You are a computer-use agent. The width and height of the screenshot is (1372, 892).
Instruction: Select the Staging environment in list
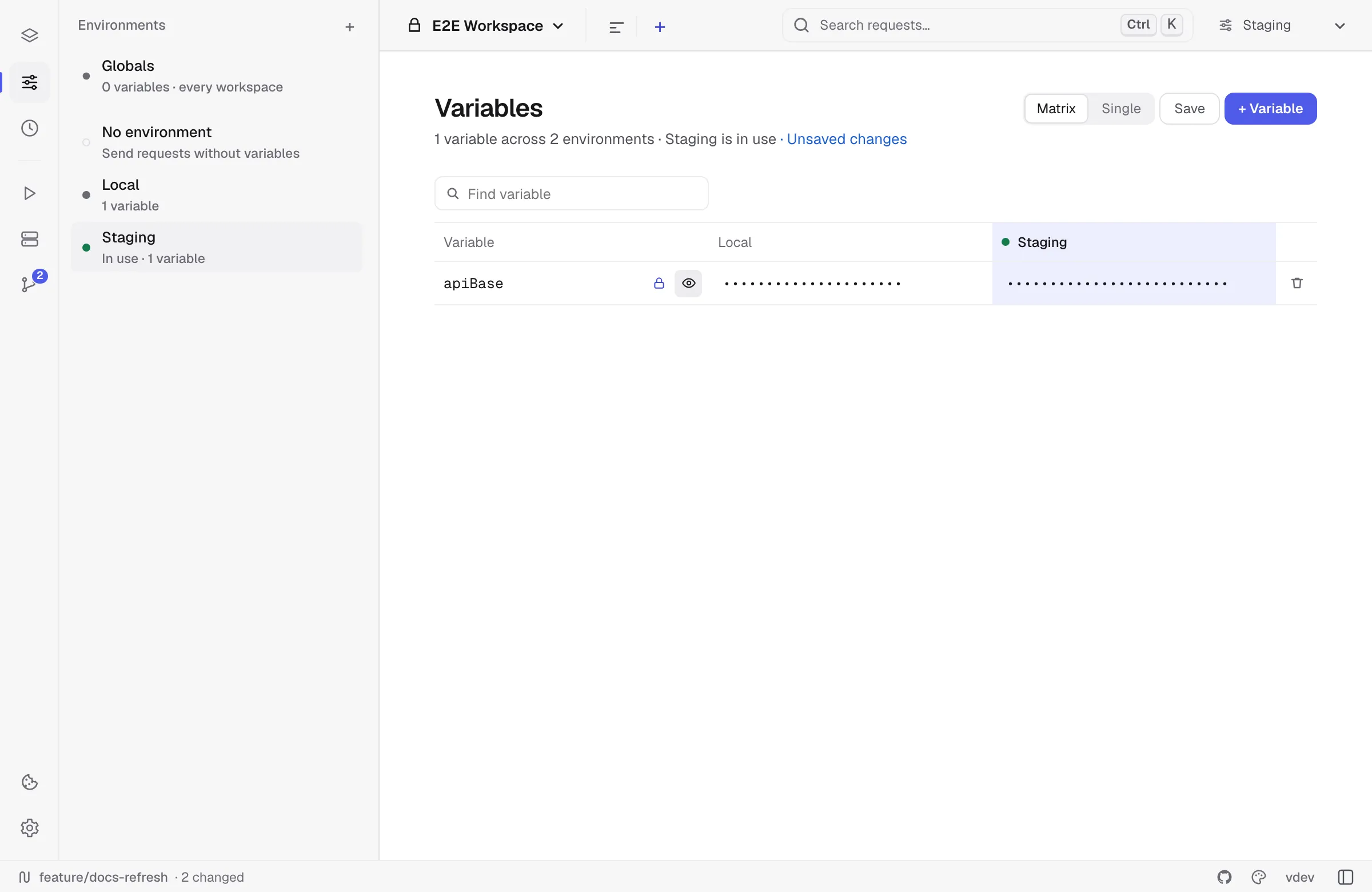(x=216, y=248)
